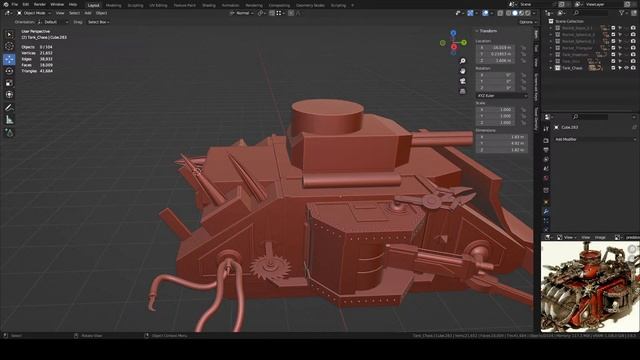
Task: Toggle camera view with the camera icon
Action: (x=462, y=81)
